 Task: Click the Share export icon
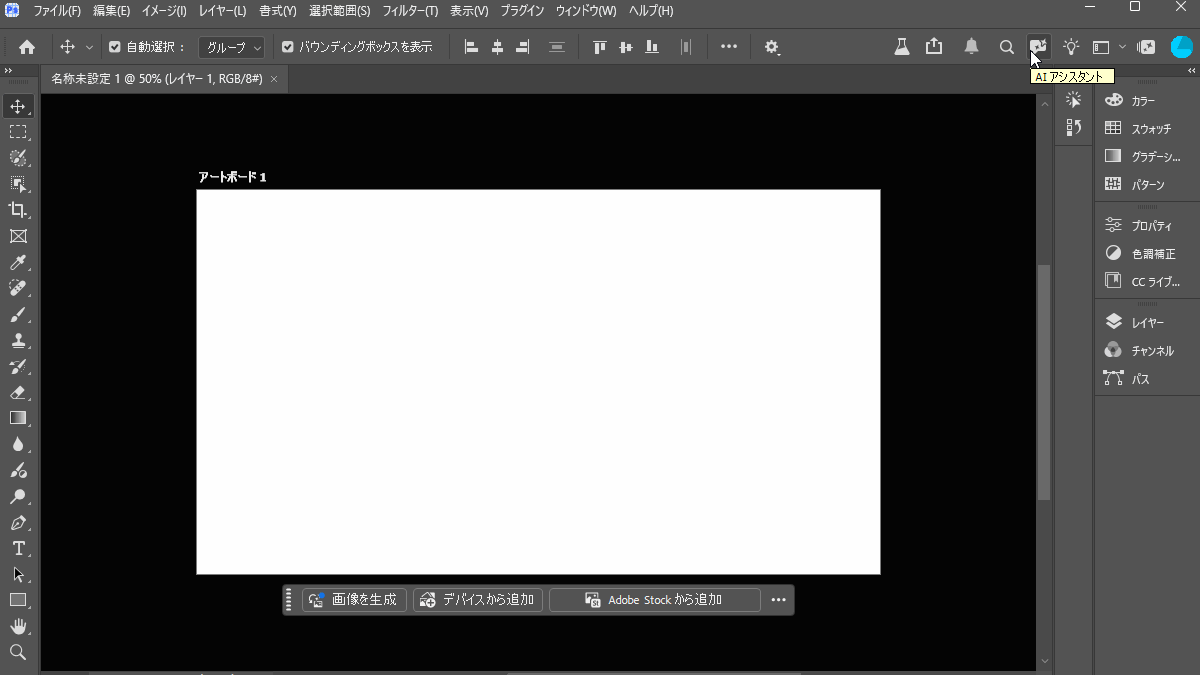[x=934, y=46]
